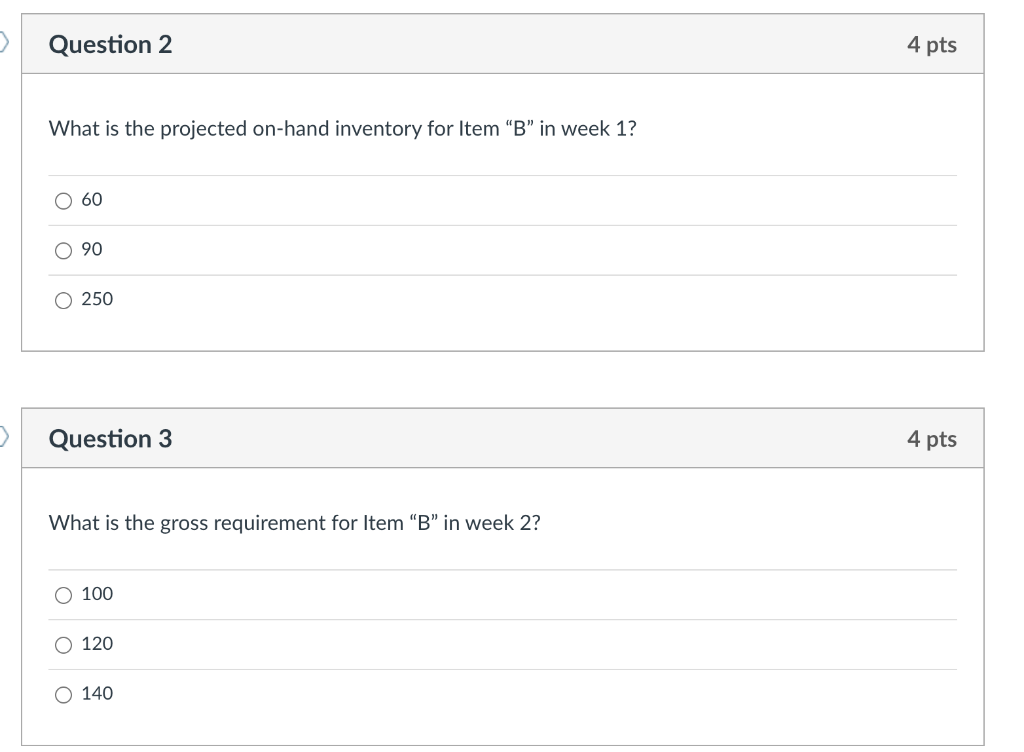
Task: Click the answer label text 100
Action: tap(96, 594)
